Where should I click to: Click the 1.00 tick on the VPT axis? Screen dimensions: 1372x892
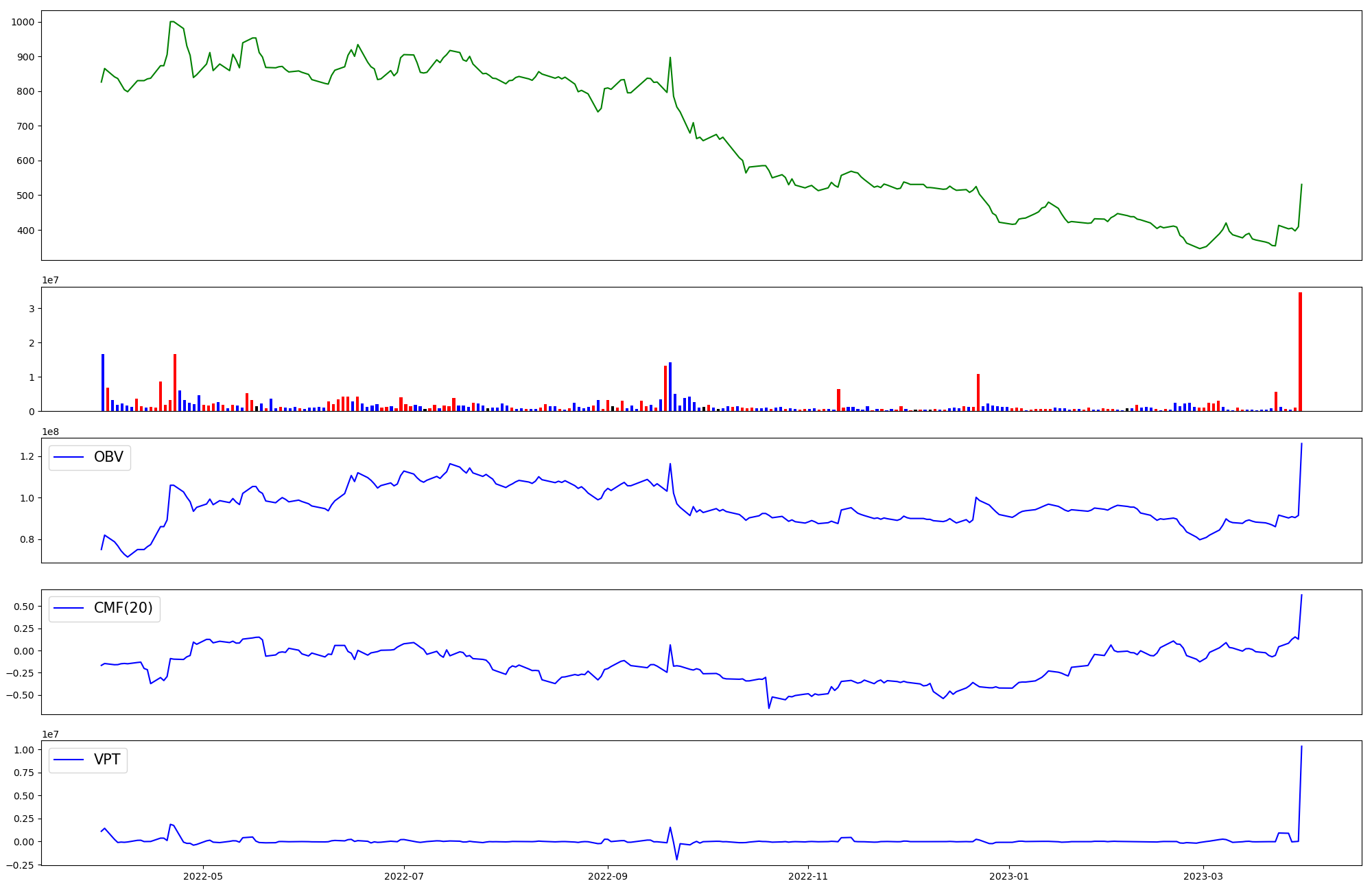point(23,750)
